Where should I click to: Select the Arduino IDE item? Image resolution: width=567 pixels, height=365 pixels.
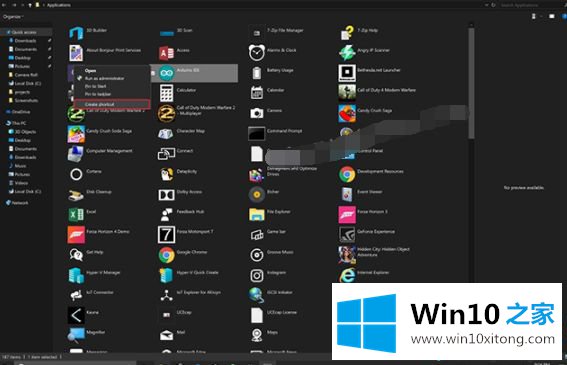(x=195, y=73)
